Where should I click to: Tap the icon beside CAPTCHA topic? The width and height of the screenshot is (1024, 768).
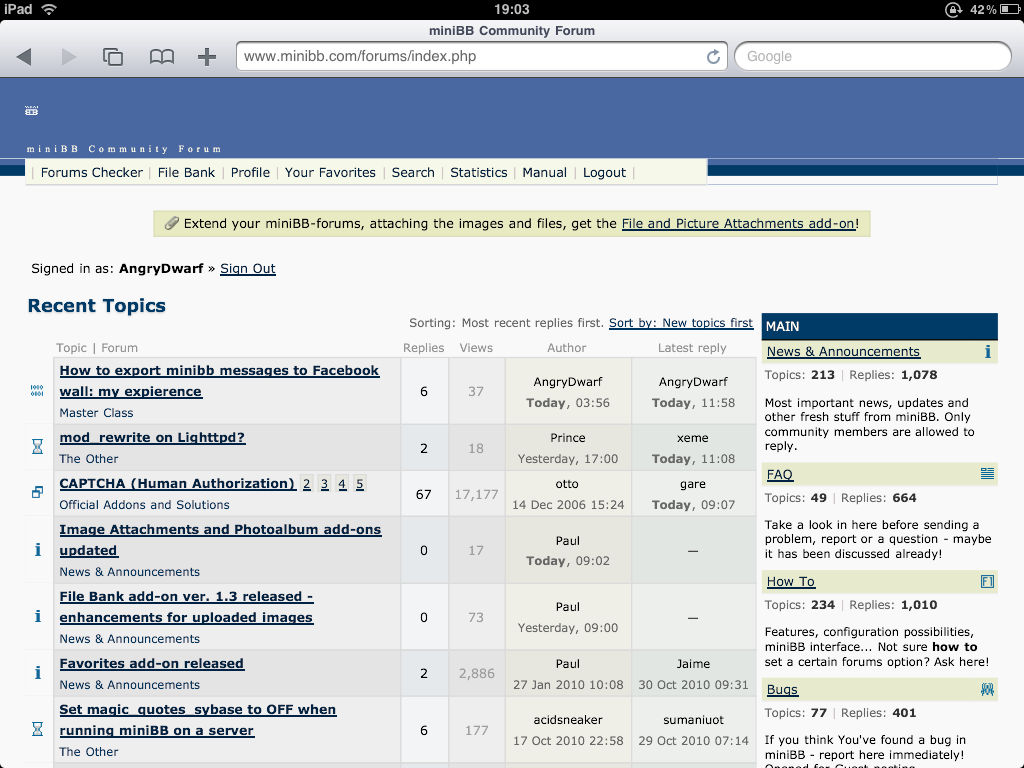pyautogui.click(x=37, y=492)
